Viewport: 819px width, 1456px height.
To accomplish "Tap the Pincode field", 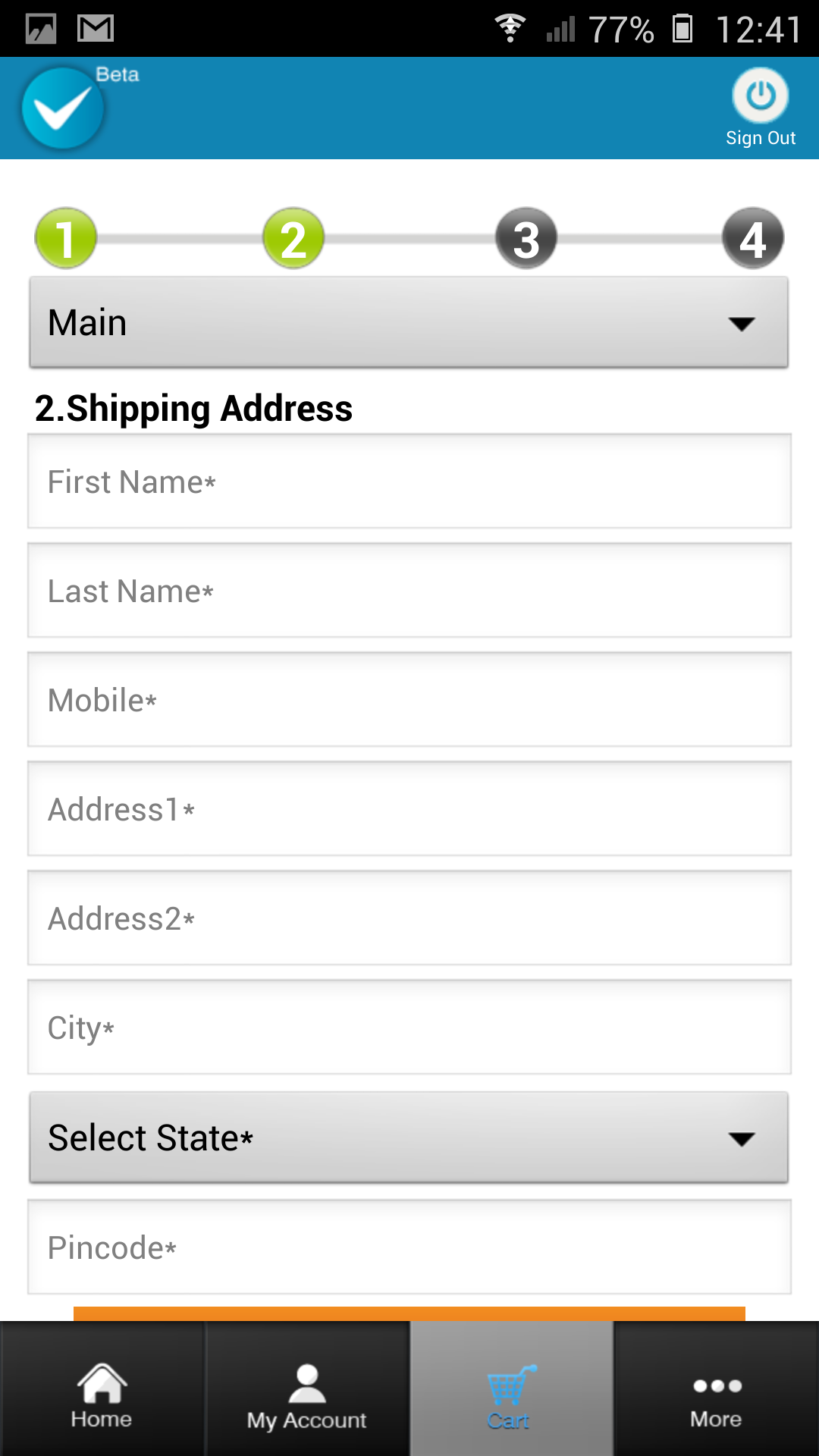I will (409, 1247).
